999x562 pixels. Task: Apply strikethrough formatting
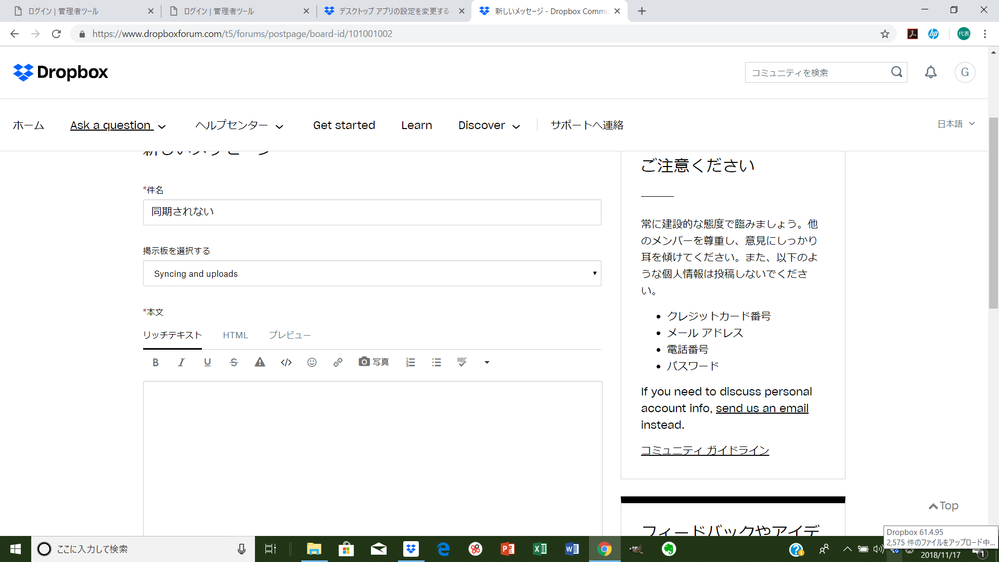(x=234, y=363)
